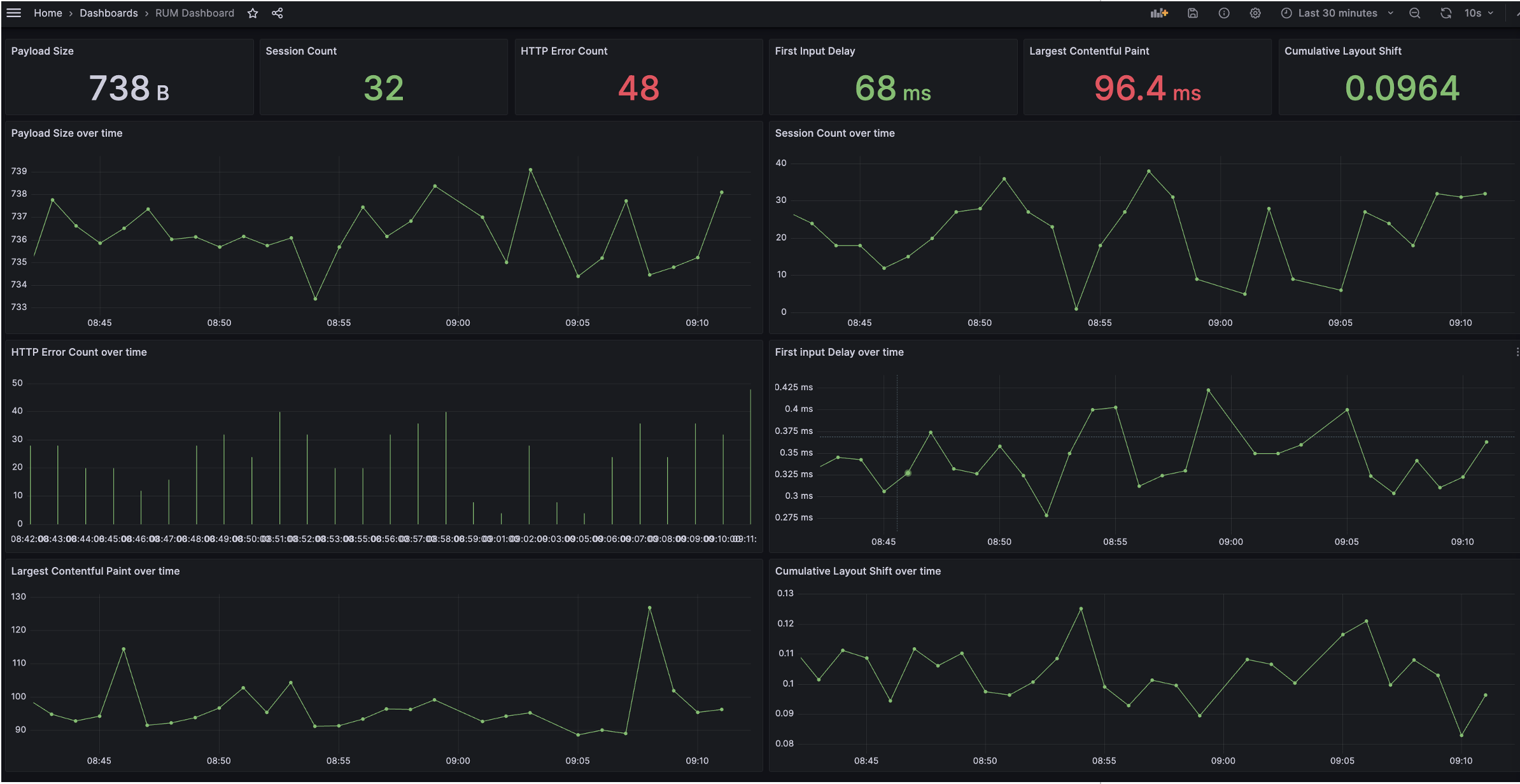Select the highlighted point on First input Delay chart

point(907,473)
